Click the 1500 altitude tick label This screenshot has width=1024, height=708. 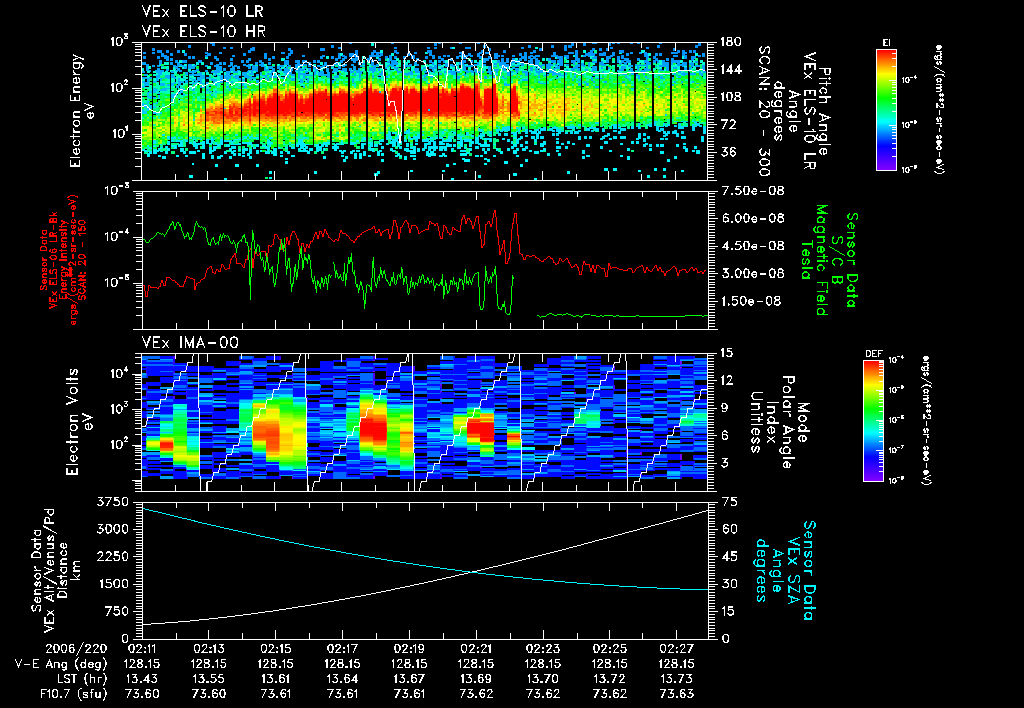pos(113,584)
